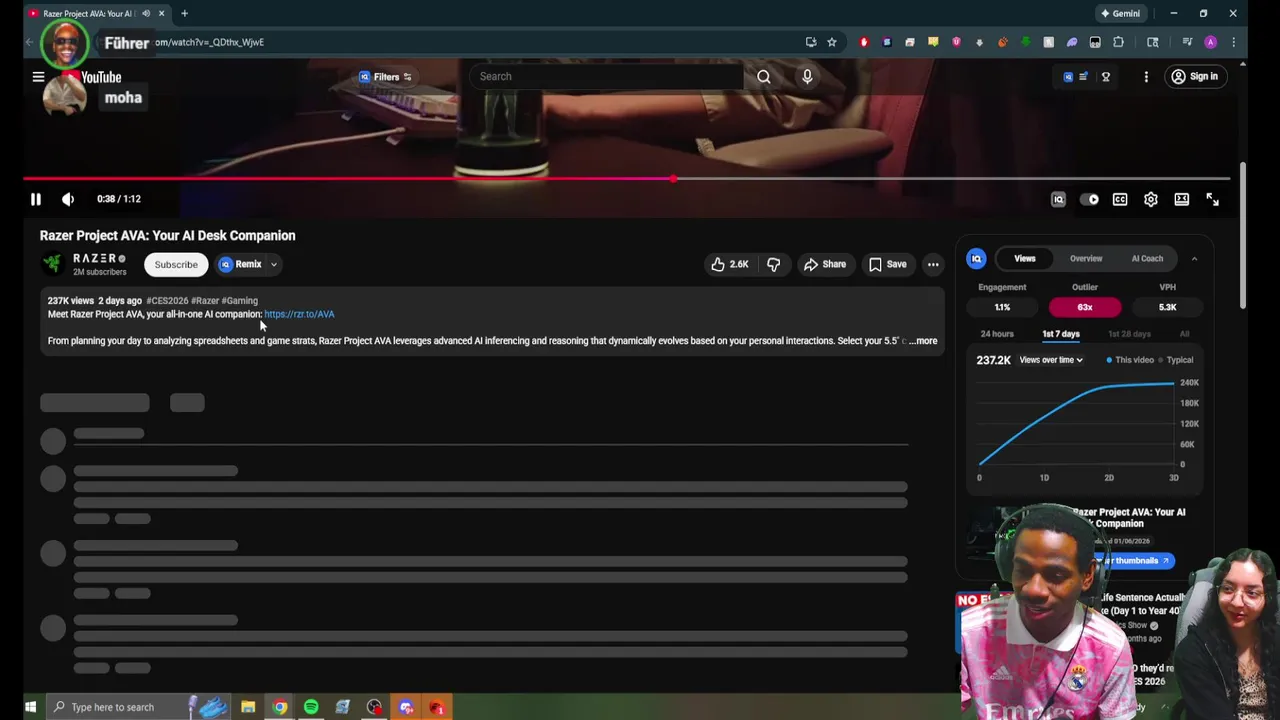This screenshot has height=720, width=1280.
Task: Open the YouTube hamburger guide menu
Action: [38, 77]
